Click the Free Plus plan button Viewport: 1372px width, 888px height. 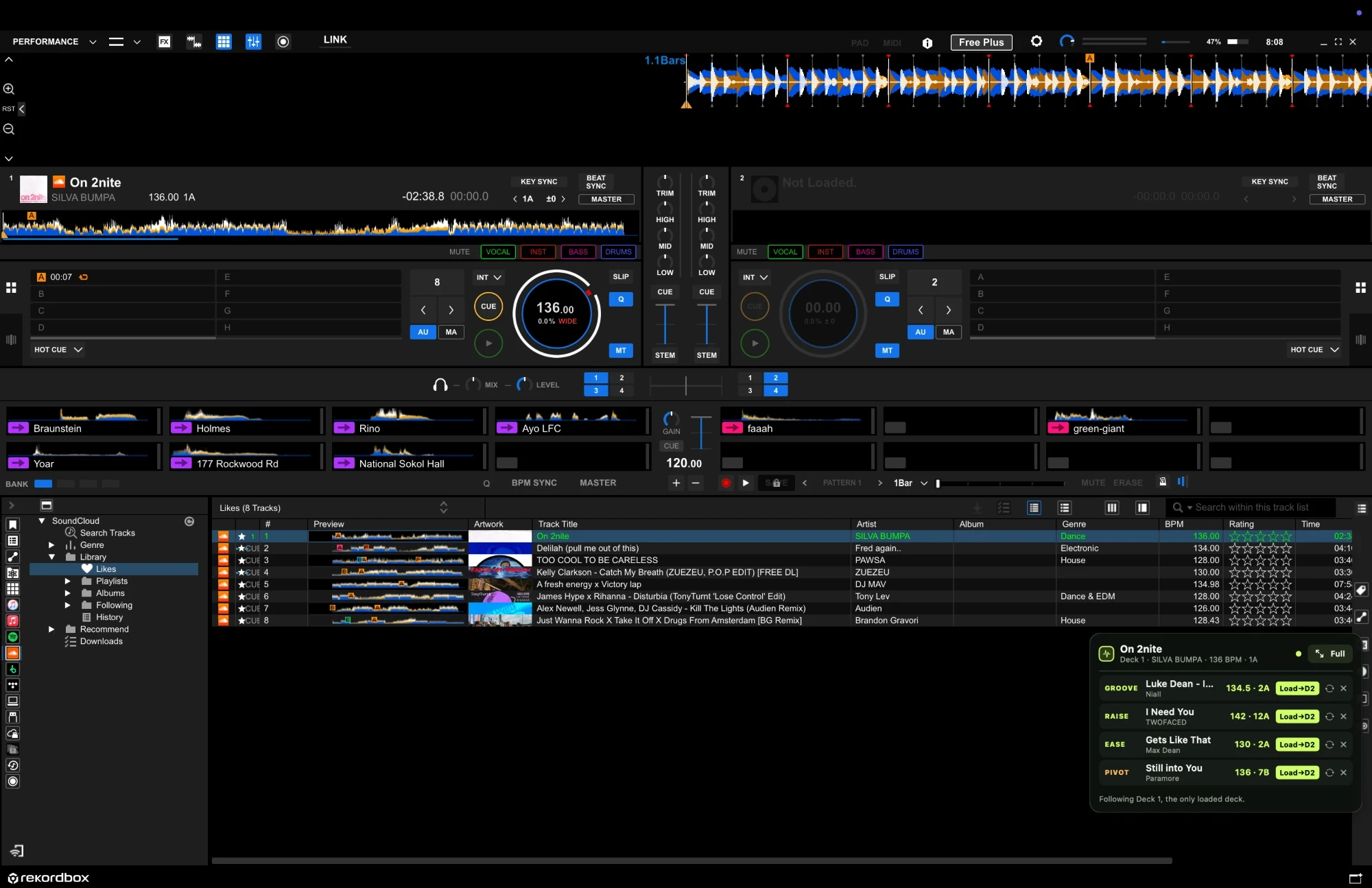(981, 42)
